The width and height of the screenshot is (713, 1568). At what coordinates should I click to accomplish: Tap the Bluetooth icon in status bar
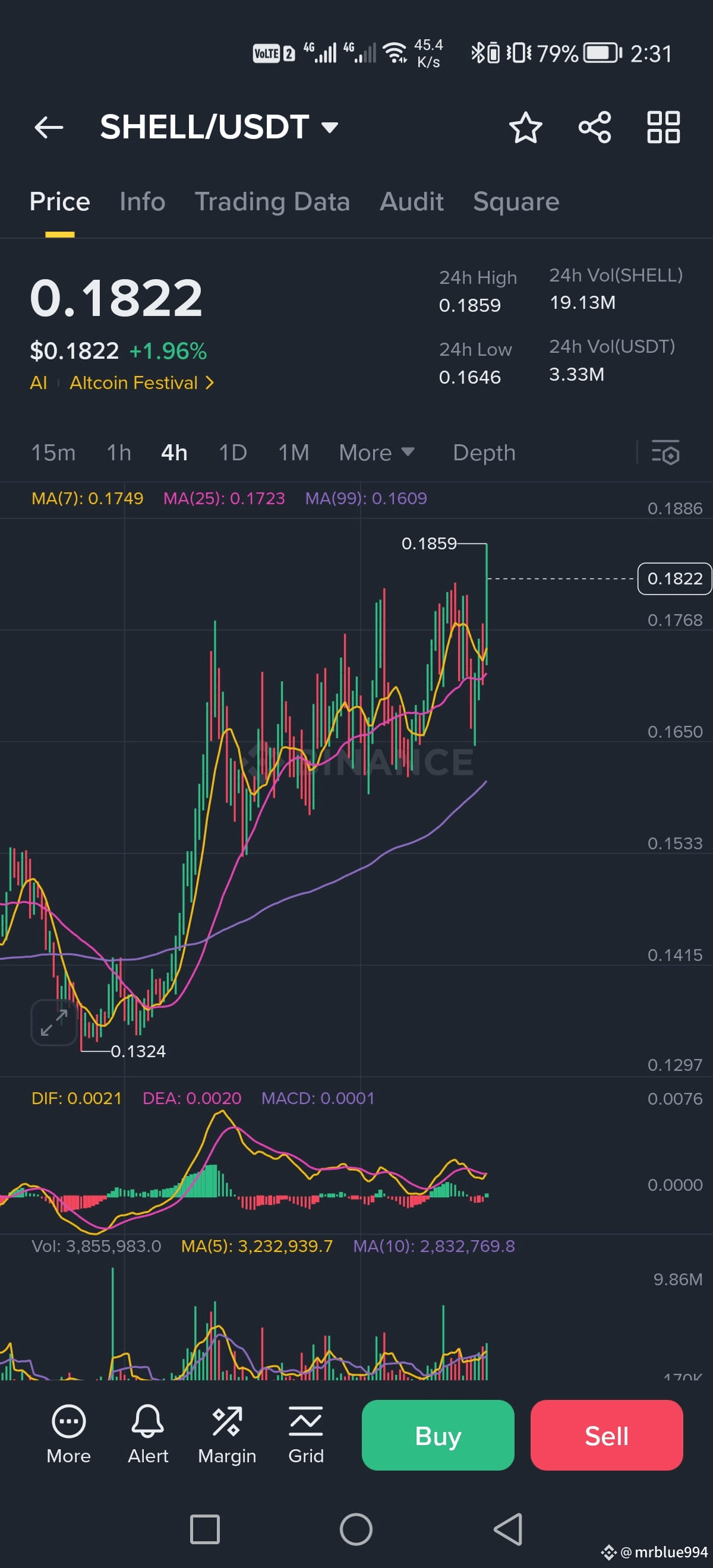[477, 53]
